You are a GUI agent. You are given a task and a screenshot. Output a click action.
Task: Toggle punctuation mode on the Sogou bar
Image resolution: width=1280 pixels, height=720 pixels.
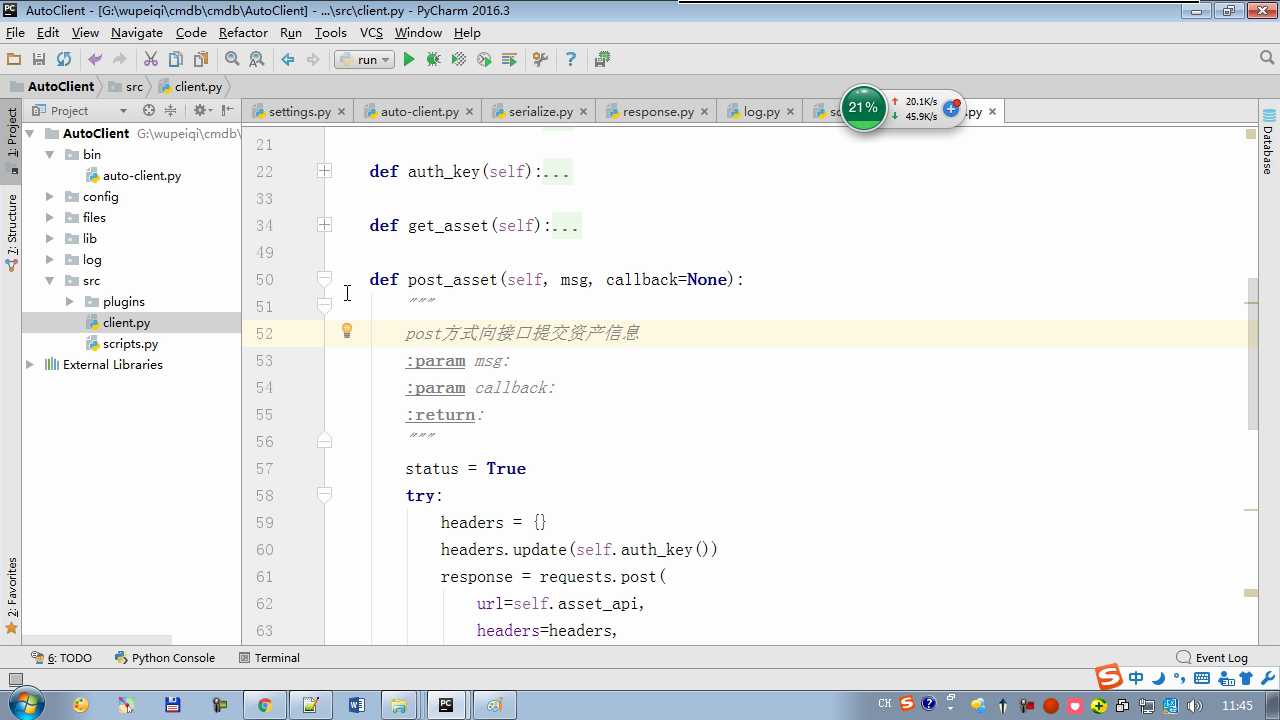click(x=1180, y=678)
